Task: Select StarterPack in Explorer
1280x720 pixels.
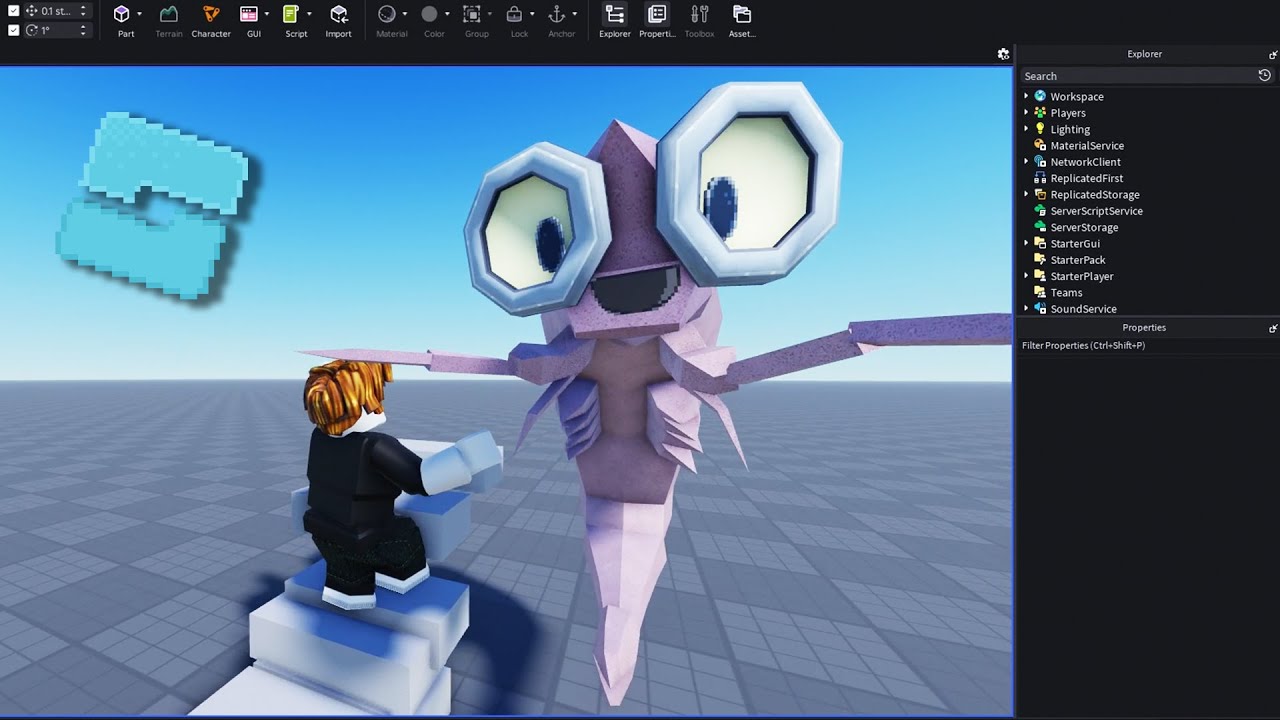Action: (1077, 260)
